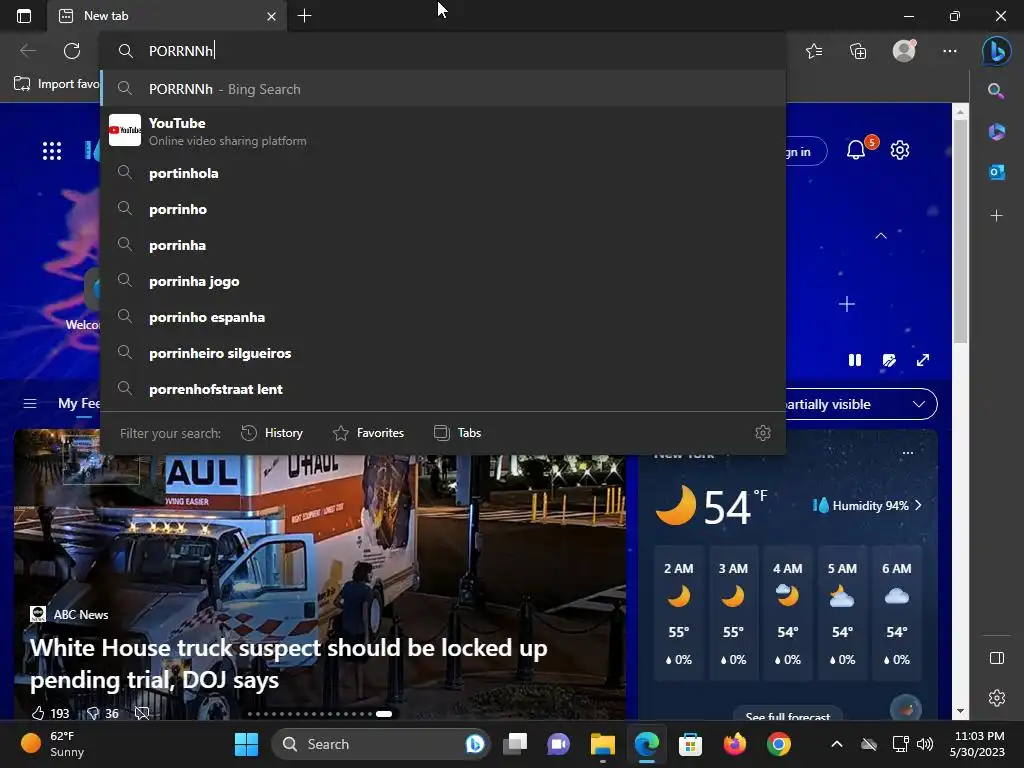The height and width of the screenshot is (768, 1024).
Task: Open the Microsoft 365 sidebar icon
Action: coord(997,132)
